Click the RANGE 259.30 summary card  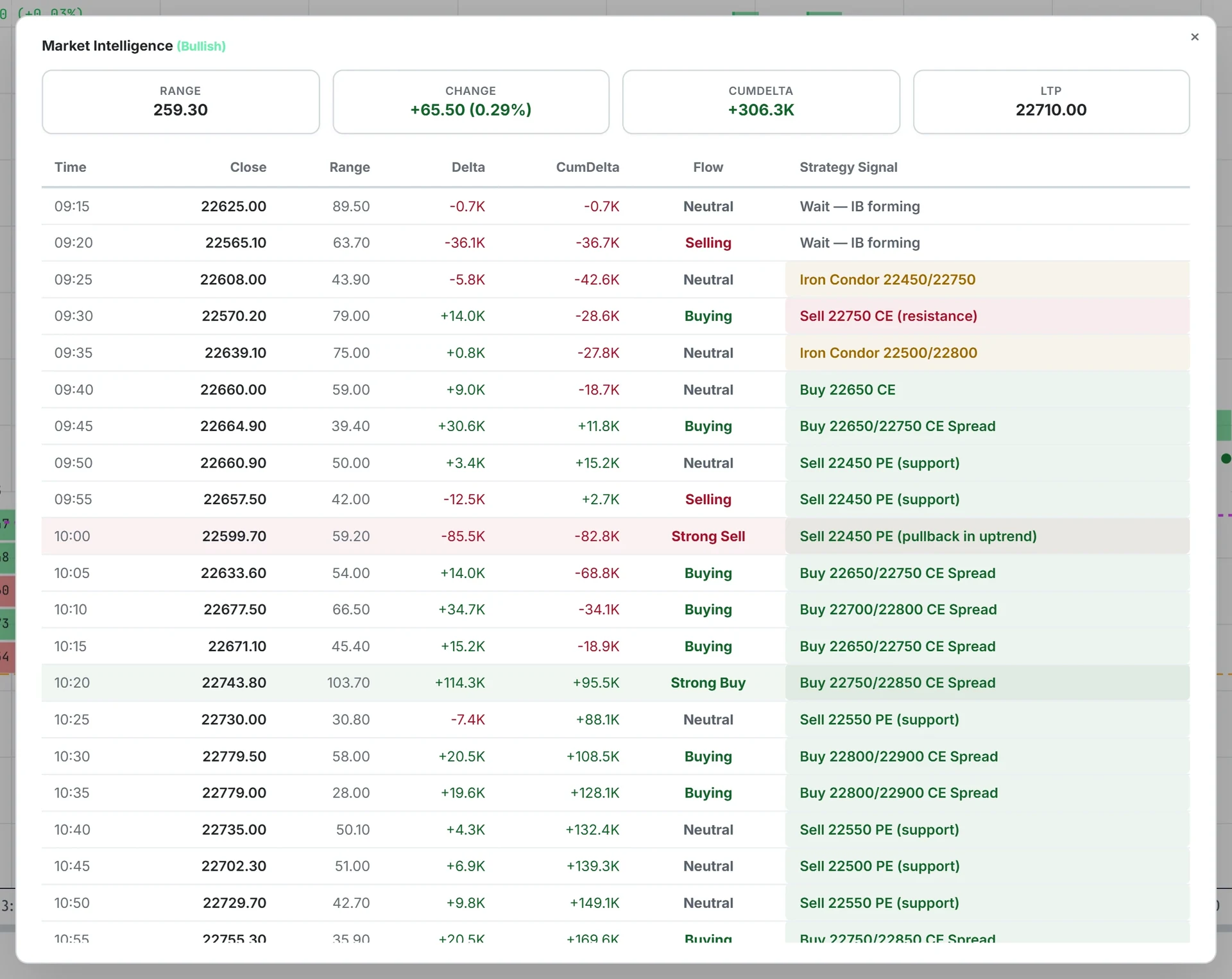(180, 102)
